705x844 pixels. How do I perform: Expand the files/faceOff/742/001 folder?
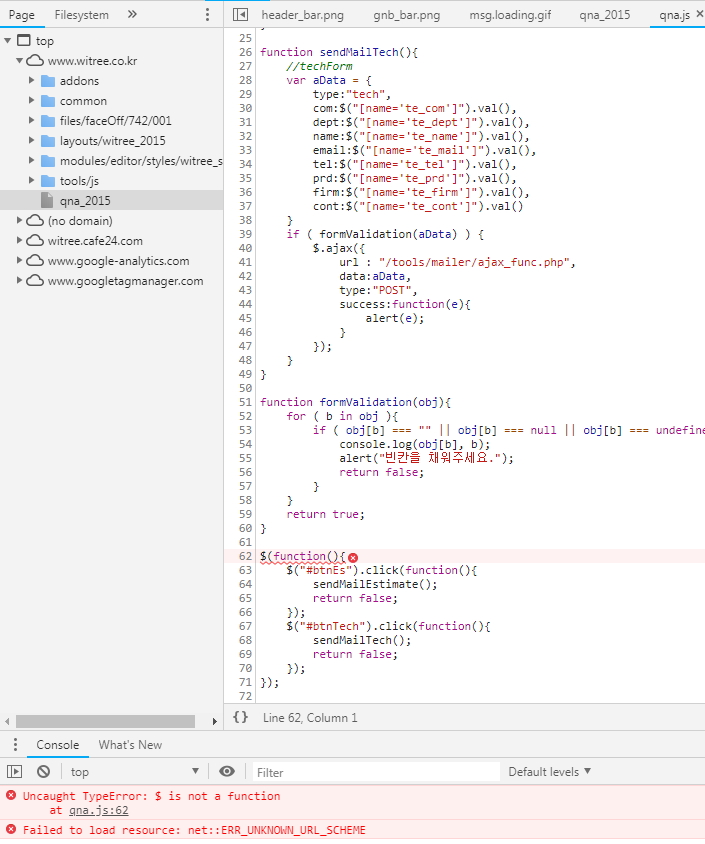pos(31,120)
